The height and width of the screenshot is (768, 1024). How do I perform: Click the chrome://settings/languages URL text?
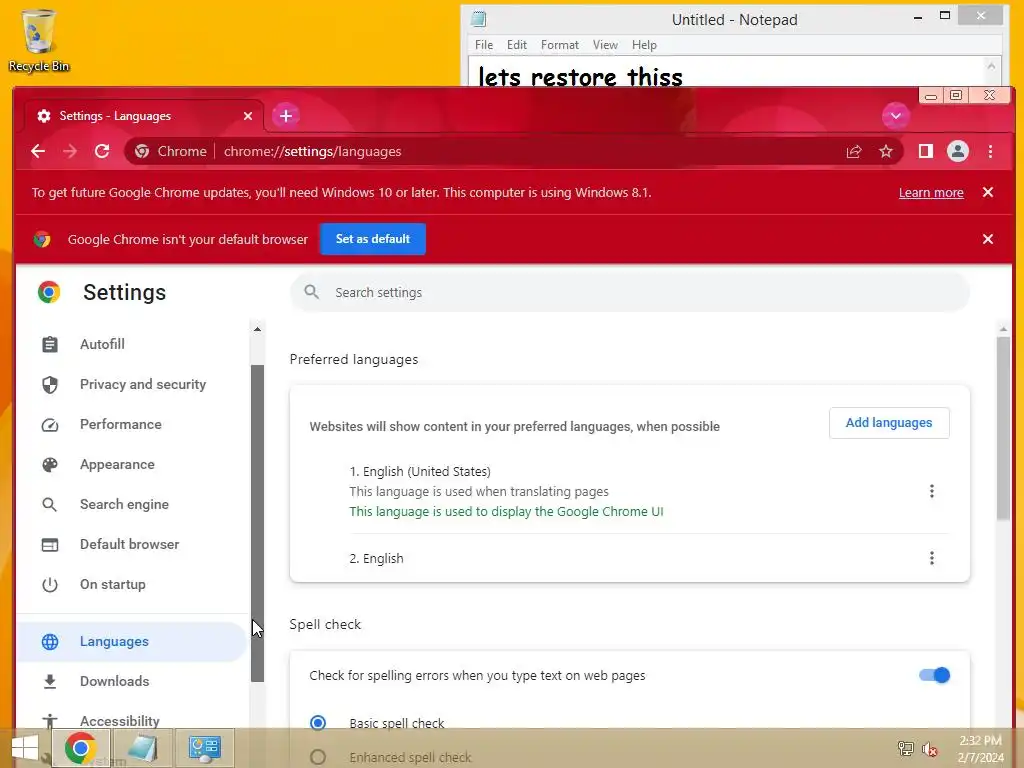pos(312,152)
